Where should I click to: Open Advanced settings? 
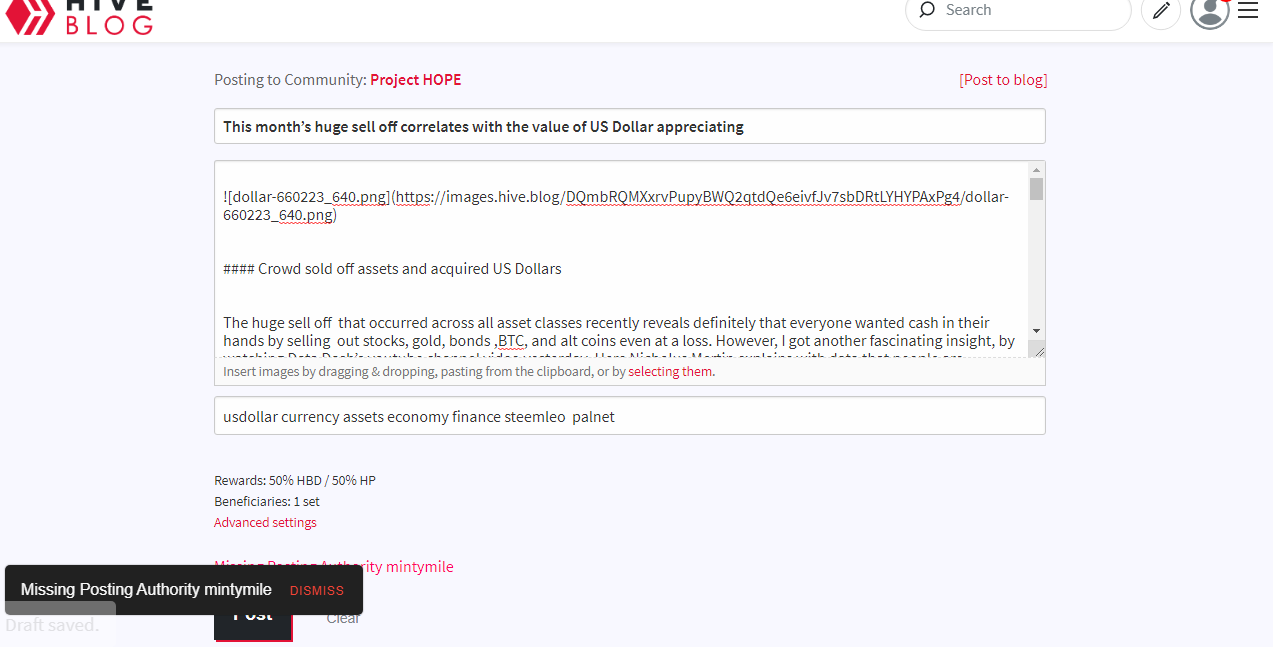click(265, 522)
